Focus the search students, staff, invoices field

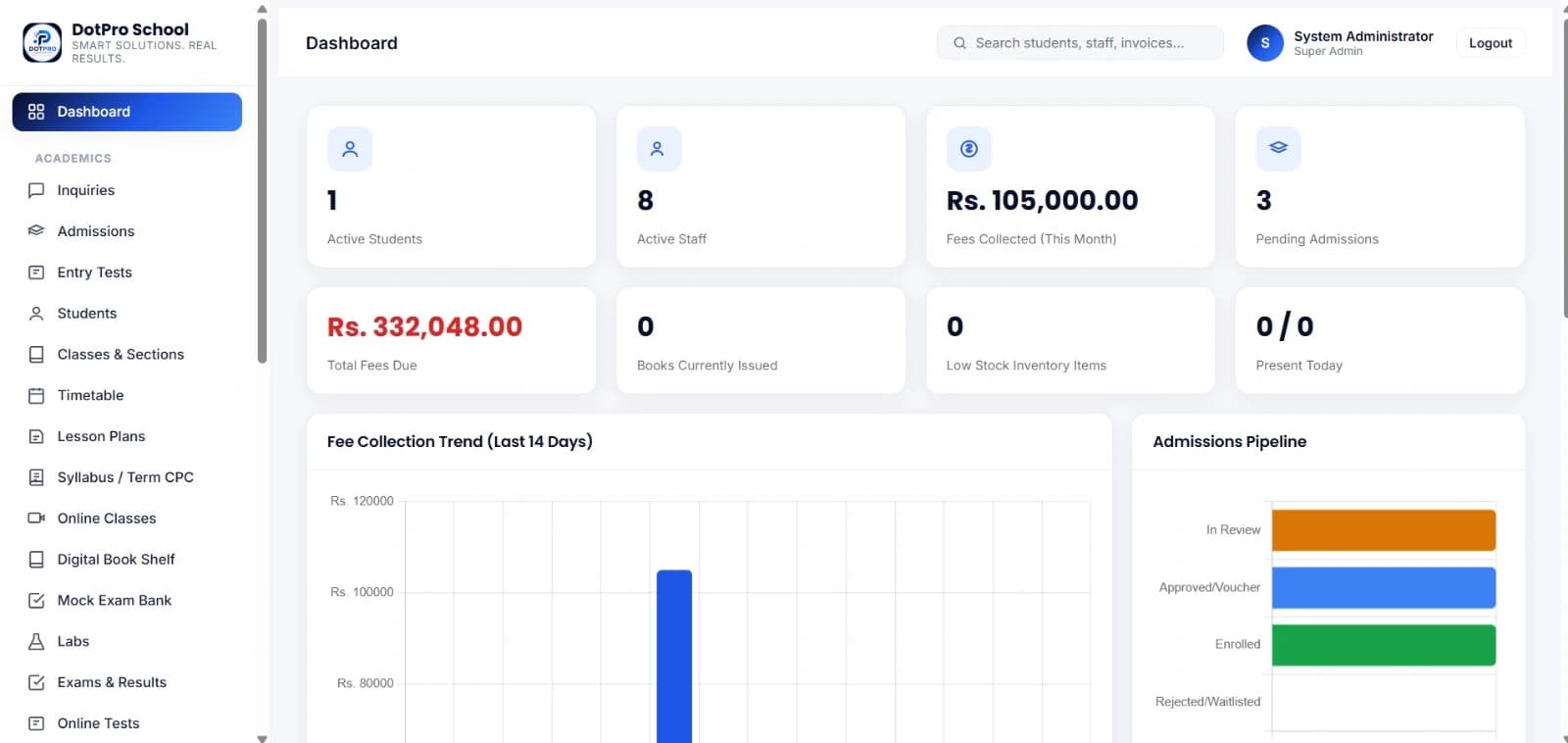(x=1080, y=43)
